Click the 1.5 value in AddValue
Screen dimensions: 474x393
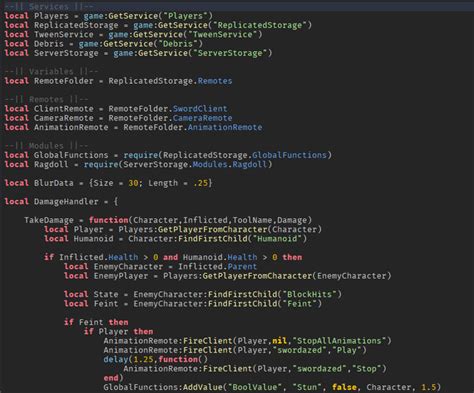(428, 387)
